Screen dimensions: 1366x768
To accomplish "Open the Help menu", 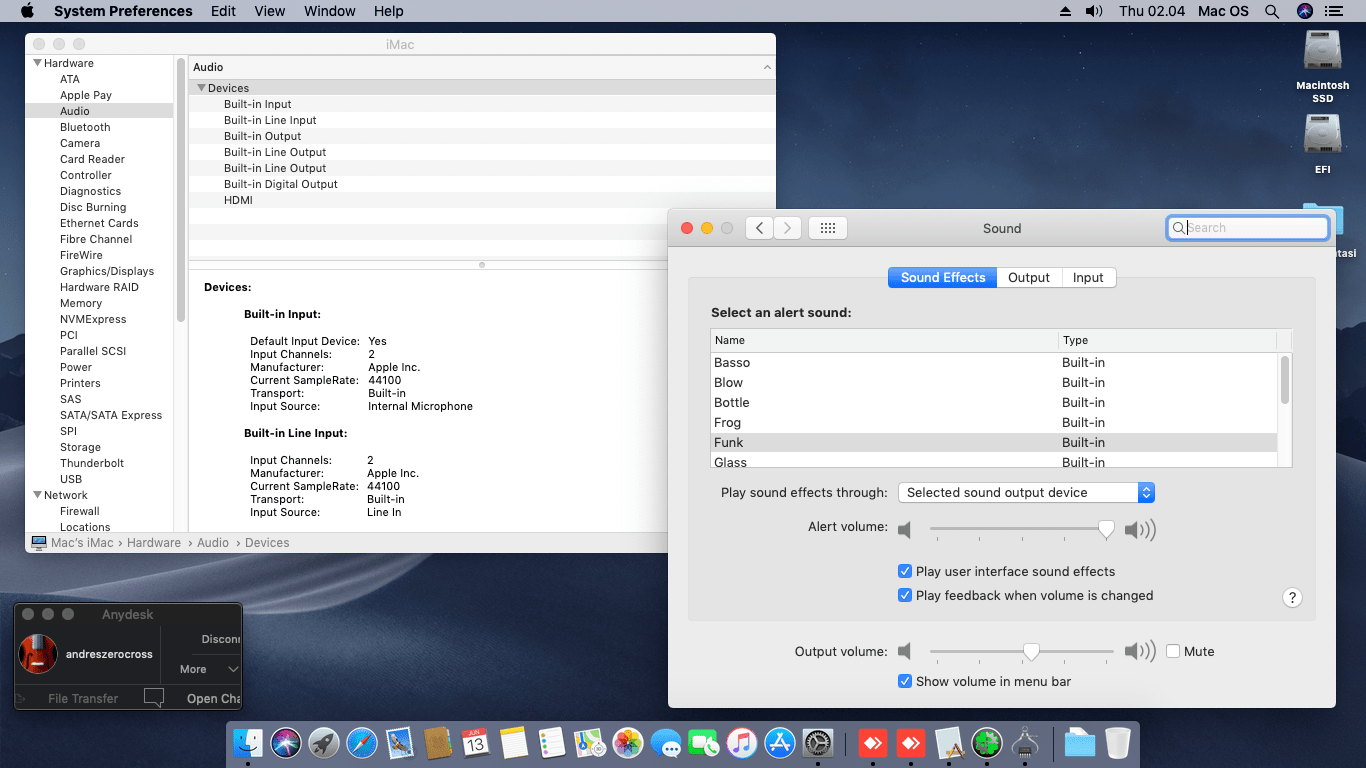I will tap(388, 11).
